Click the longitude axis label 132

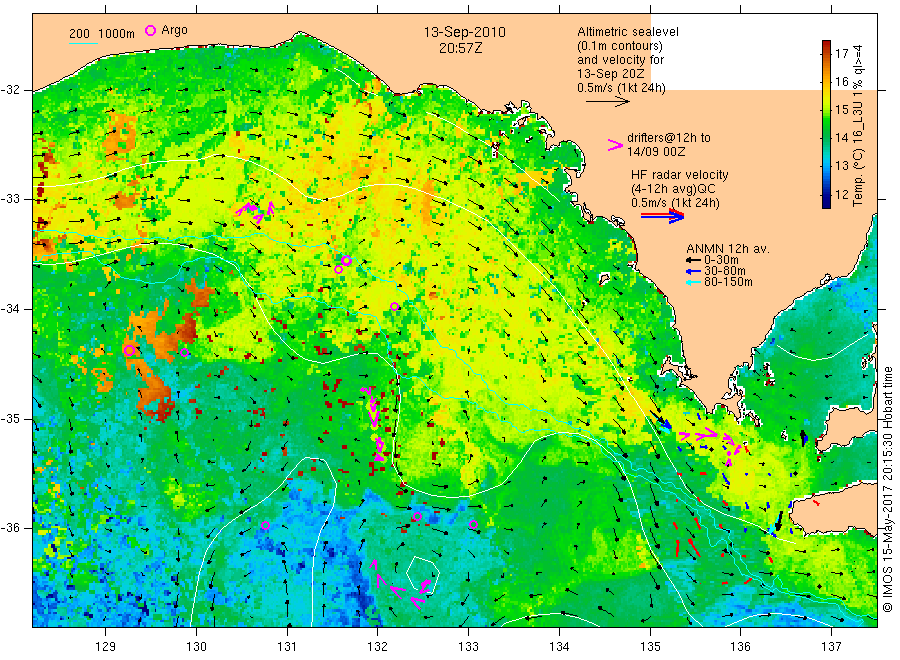click(378, 647)
